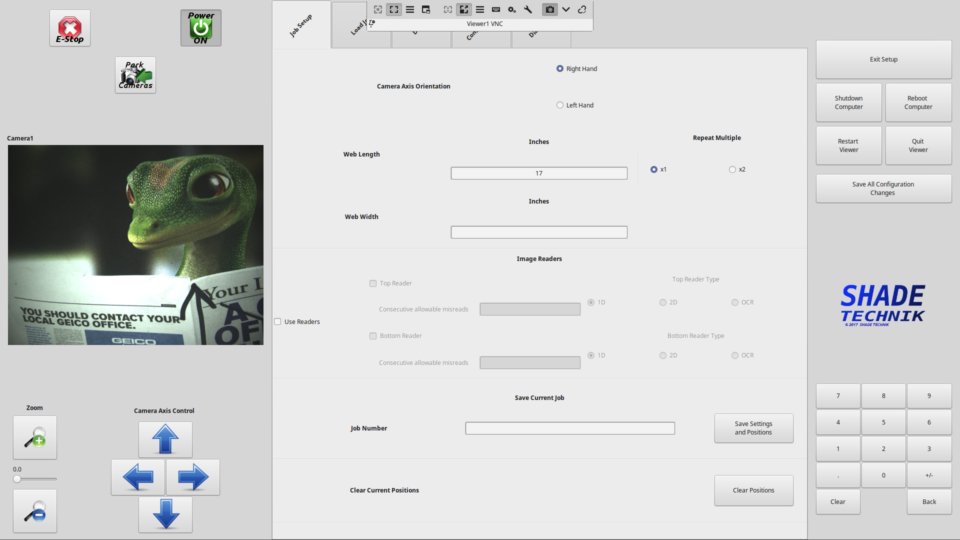The height and width of the screenshot is (540, 960).
Task: Tap the keypad Back key
Action: click(x=929, y=502)
